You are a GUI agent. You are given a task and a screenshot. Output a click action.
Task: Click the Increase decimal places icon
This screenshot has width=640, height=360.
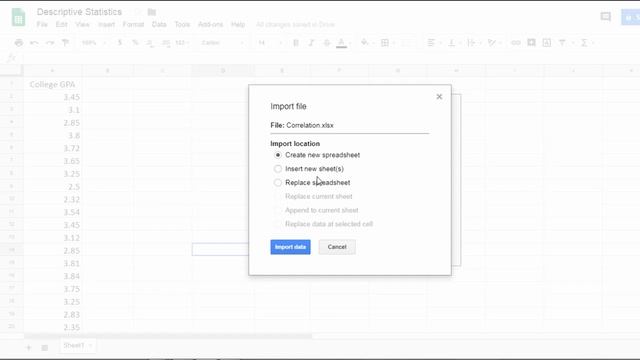[166, 42]
